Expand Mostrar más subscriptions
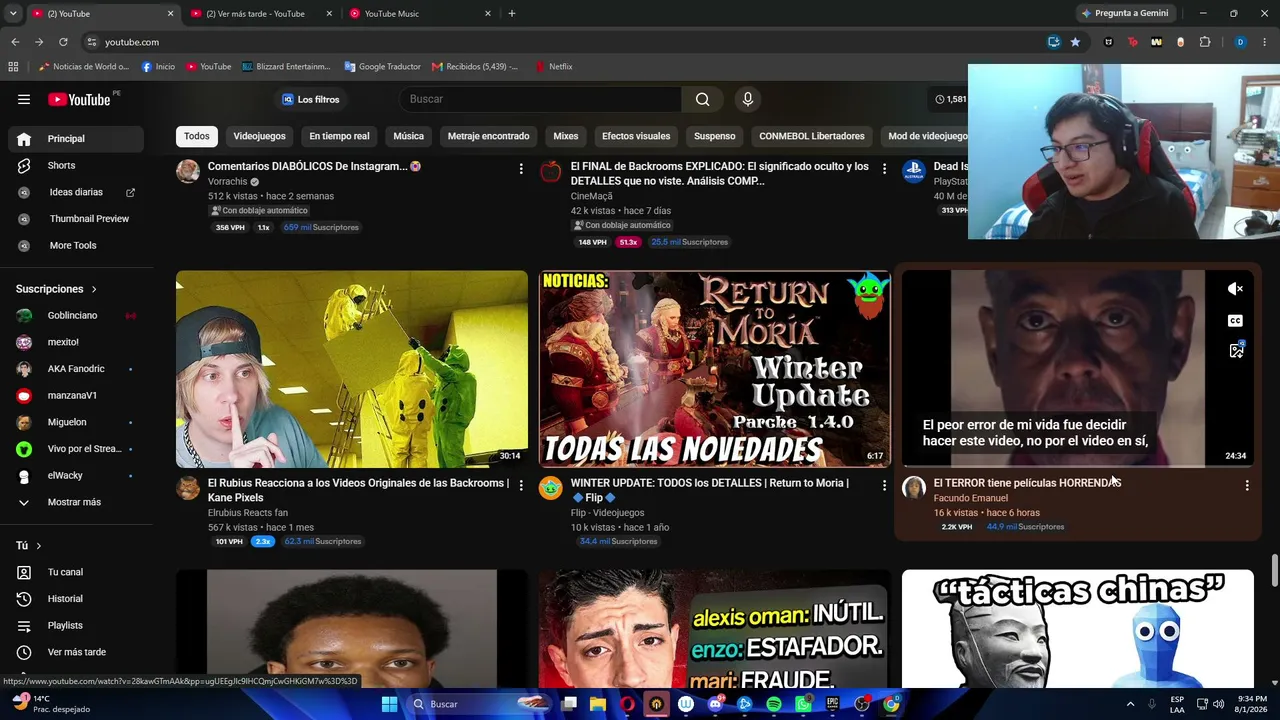1280x720 pixels. 76,502
